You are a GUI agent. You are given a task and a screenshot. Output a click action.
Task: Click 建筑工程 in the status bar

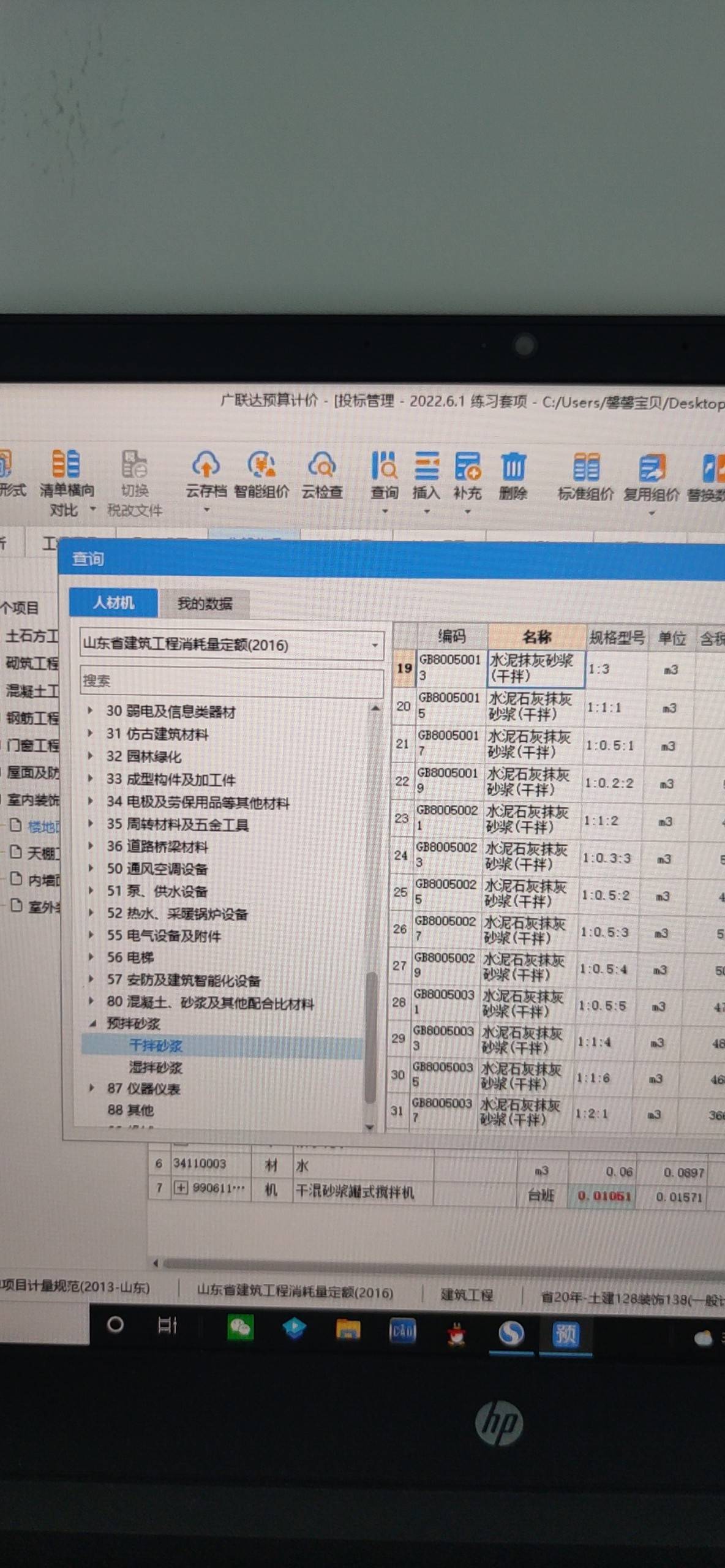tap(467, 1295)
